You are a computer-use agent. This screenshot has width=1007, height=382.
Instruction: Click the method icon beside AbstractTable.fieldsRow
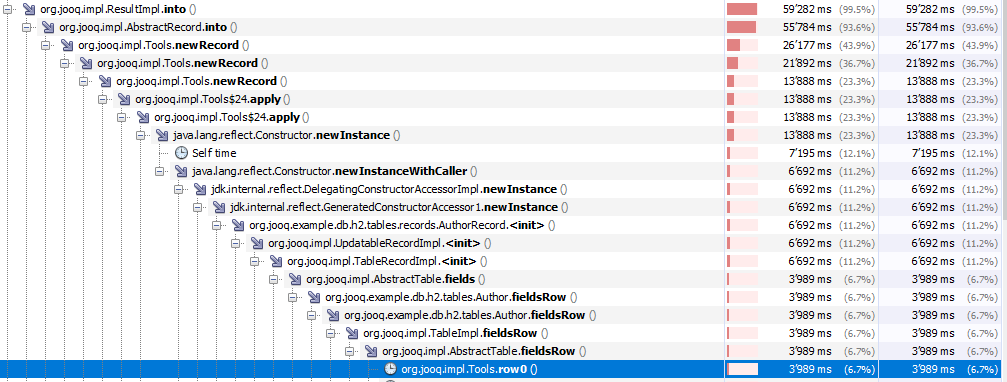coord(371,351)
